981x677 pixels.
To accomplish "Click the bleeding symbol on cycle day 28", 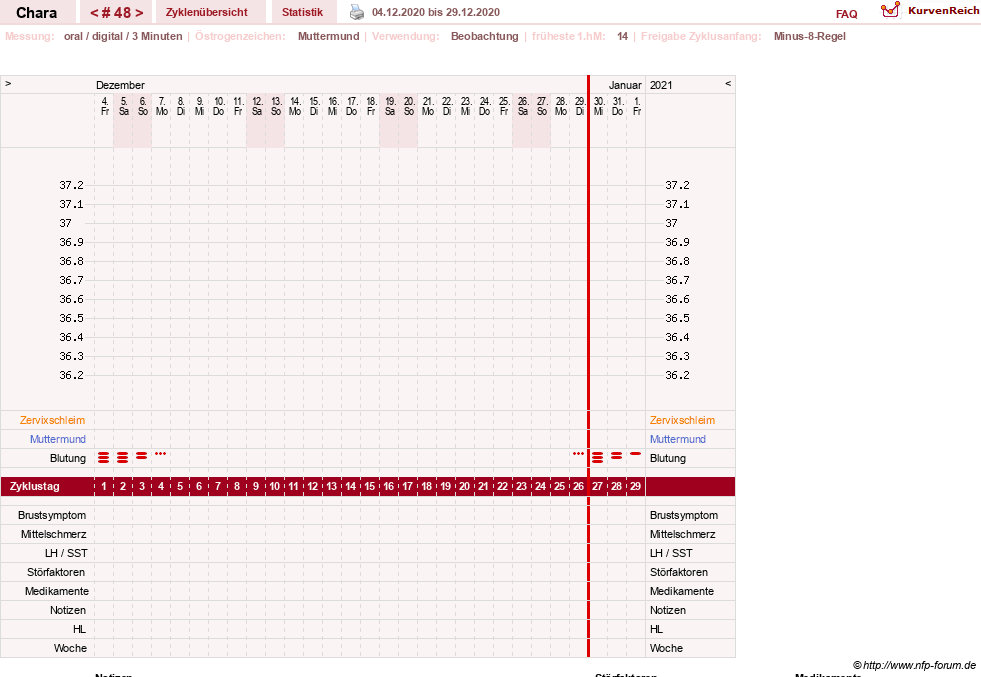I will [616, 456].
